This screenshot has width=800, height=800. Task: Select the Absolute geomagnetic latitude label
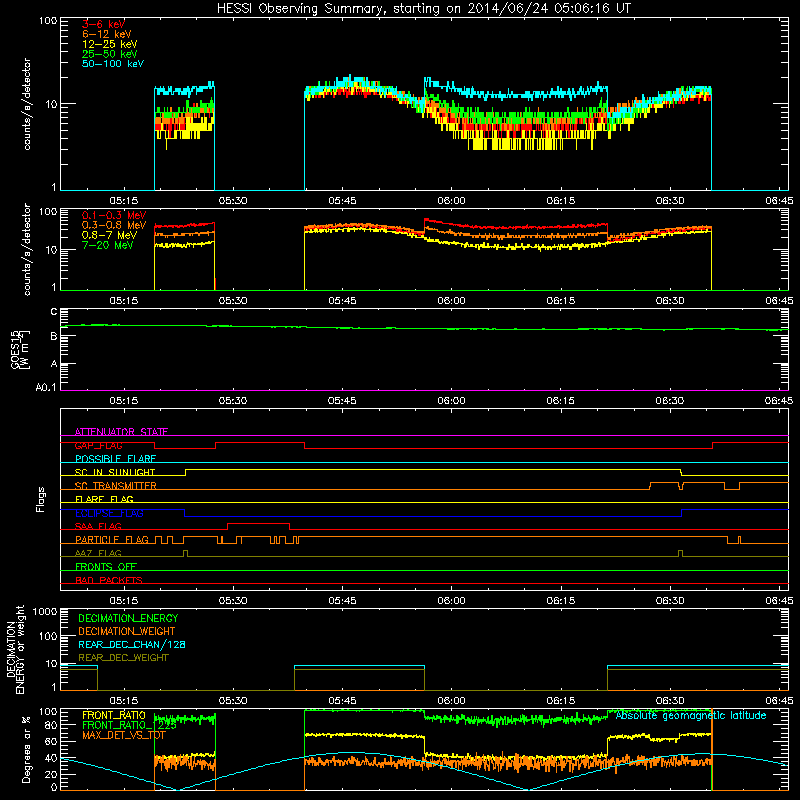(x=691, y=715)
